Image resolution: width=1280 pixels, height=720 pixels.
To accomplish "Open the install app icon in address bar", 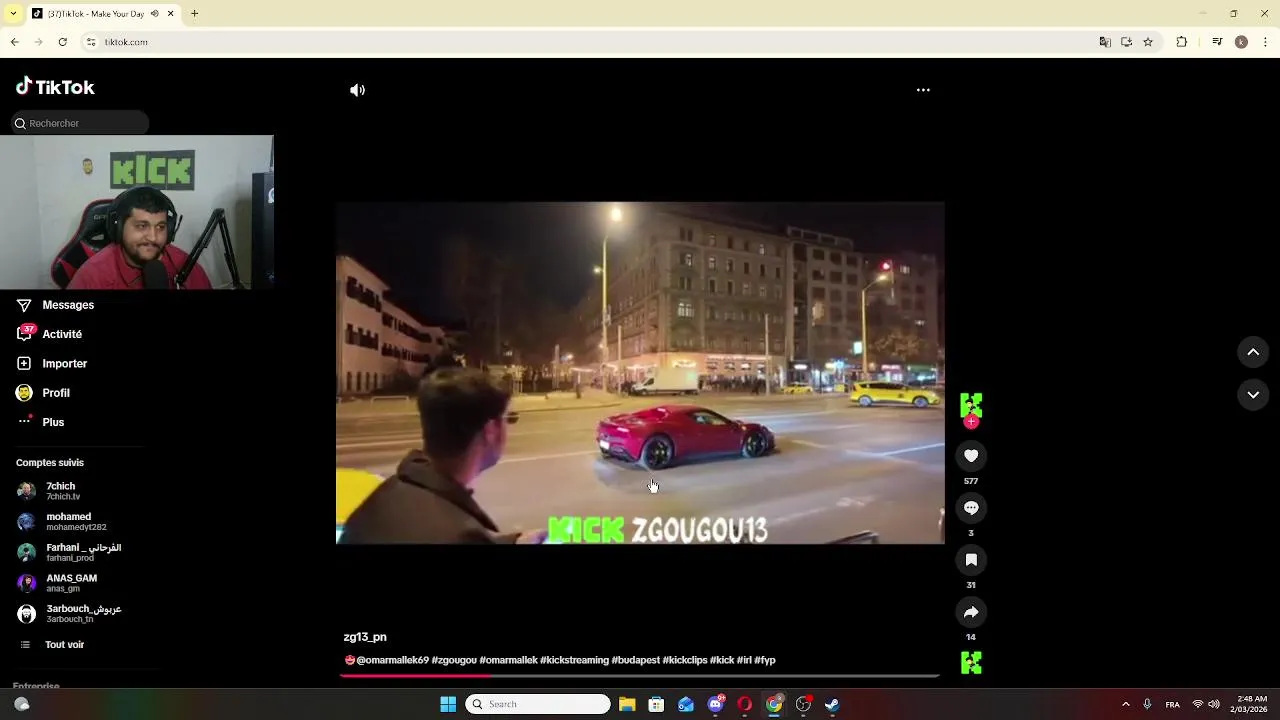I will pos(1126,42).
